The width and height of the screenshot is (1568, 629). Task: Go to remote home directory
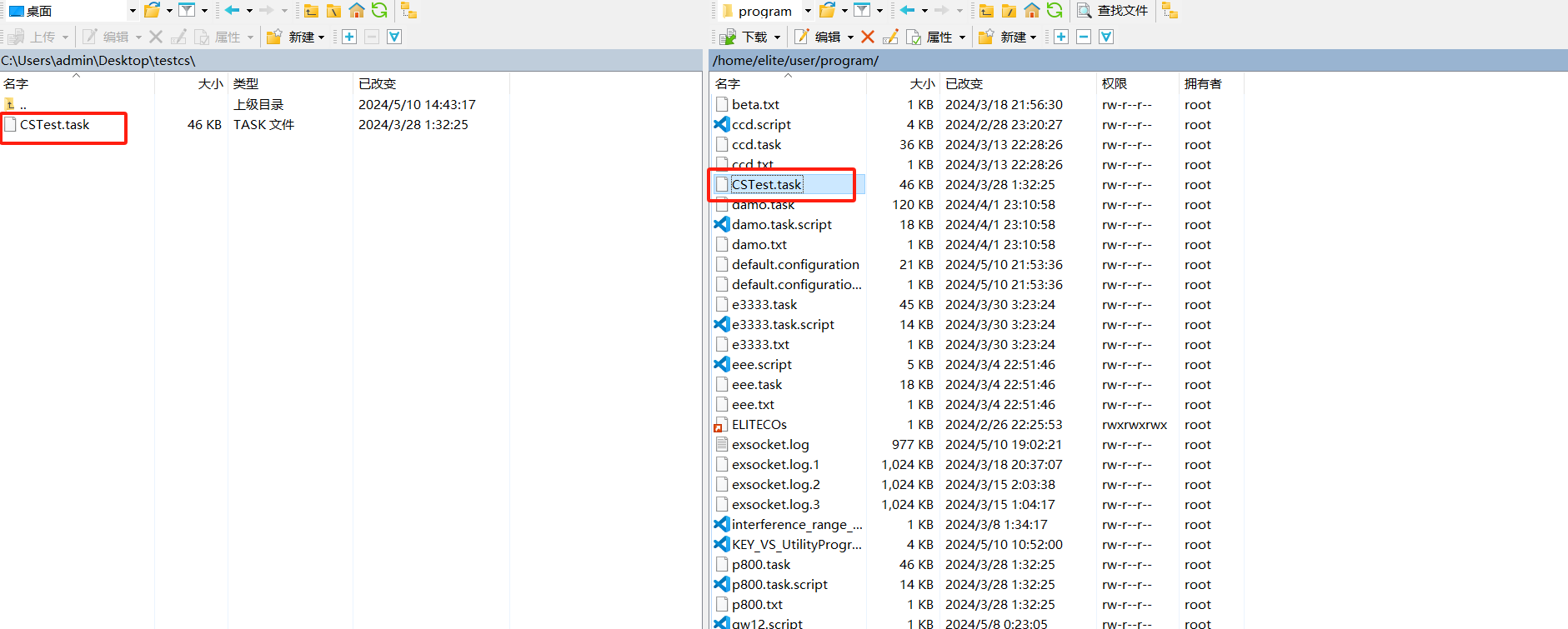click(1032, 11)
